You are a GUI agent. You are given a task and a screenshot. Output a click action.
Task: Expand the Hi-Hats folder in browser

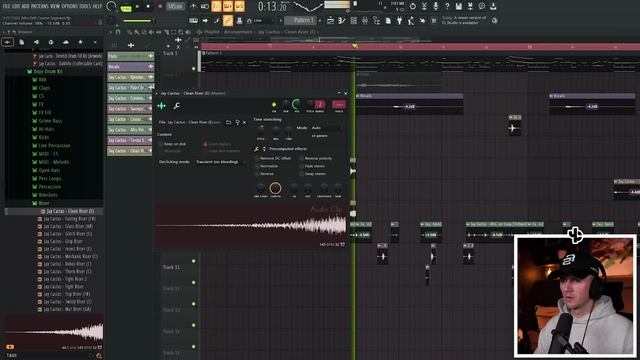43,129
